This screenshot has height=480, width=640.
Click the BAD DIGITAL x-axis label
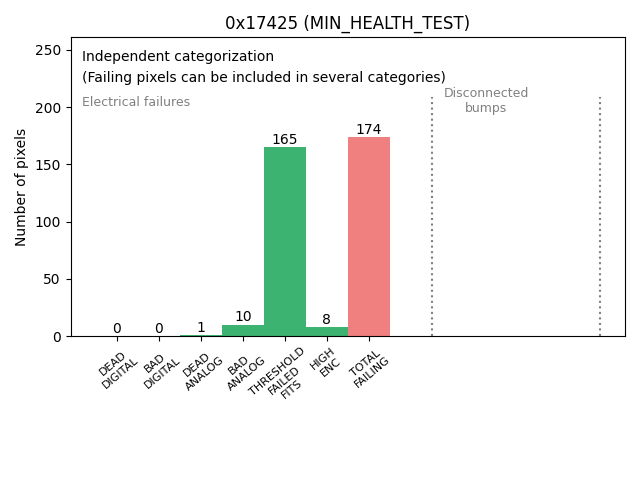coord(161,372)
